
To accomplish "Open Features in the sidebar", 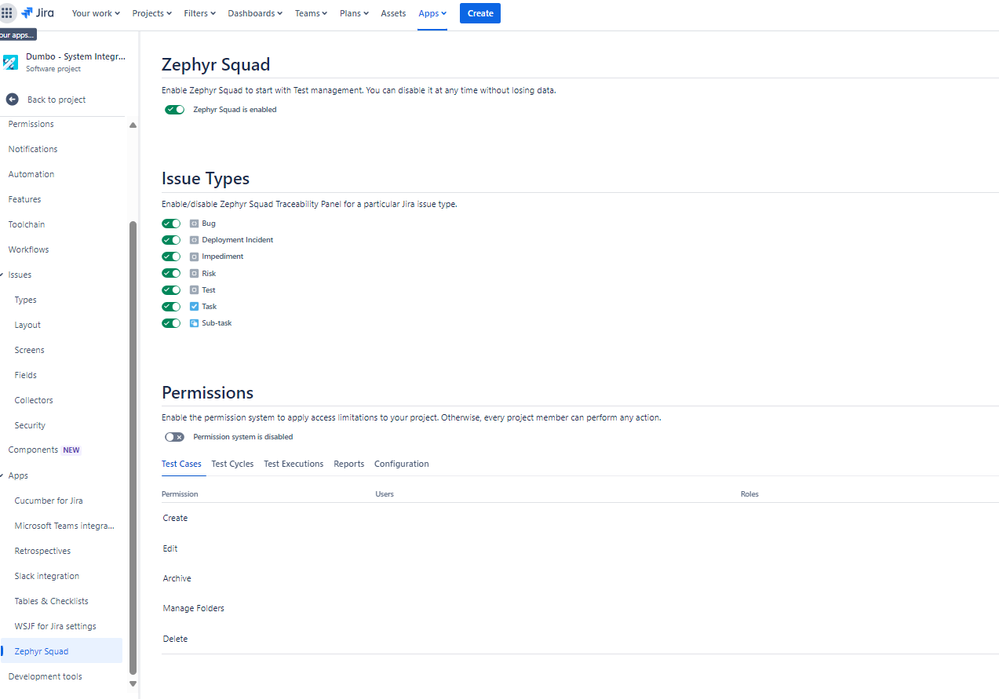I will [x=24, y=199].
